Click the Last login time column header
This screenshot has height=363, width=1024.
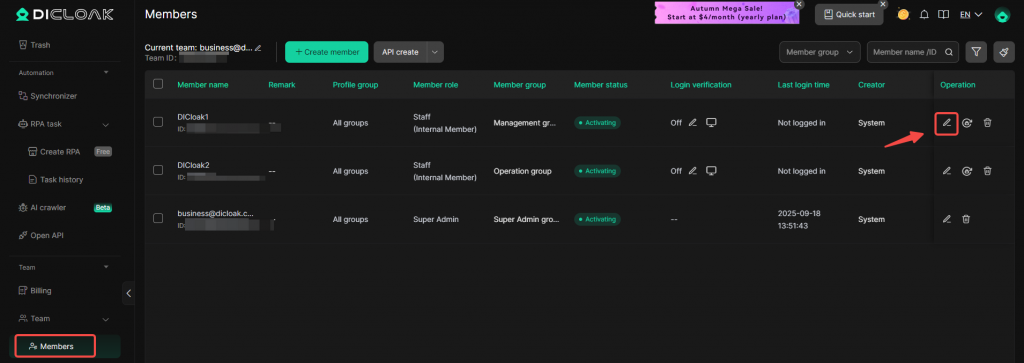click(x=803, y=85)
